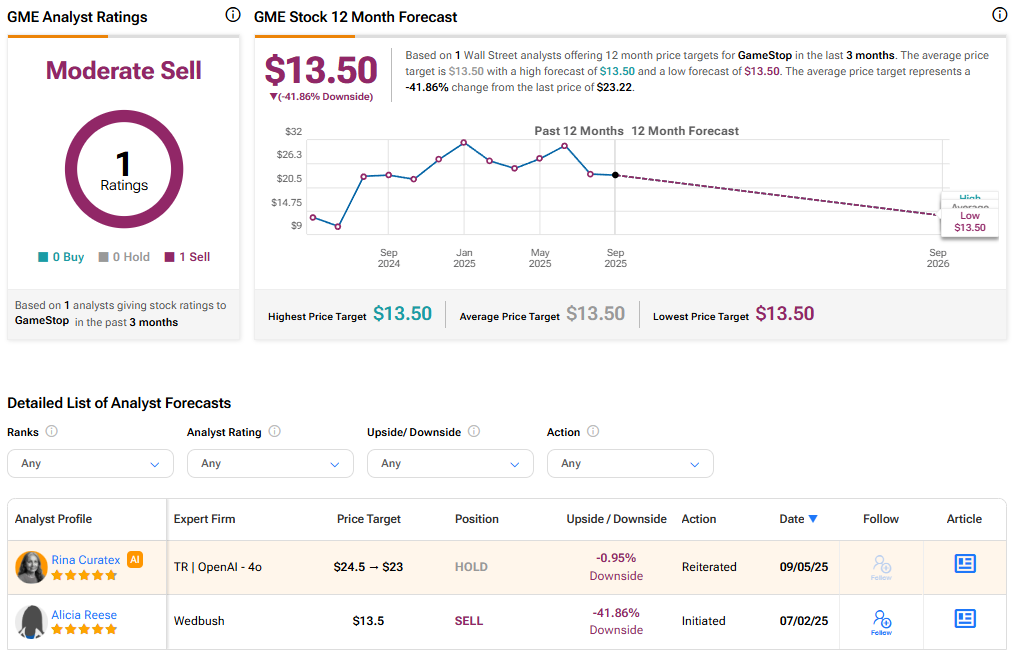Click the Sep 2025 black data point on chart
Image resolution: width=1013 pixels, height=655 pixels.
click(615, 175)
